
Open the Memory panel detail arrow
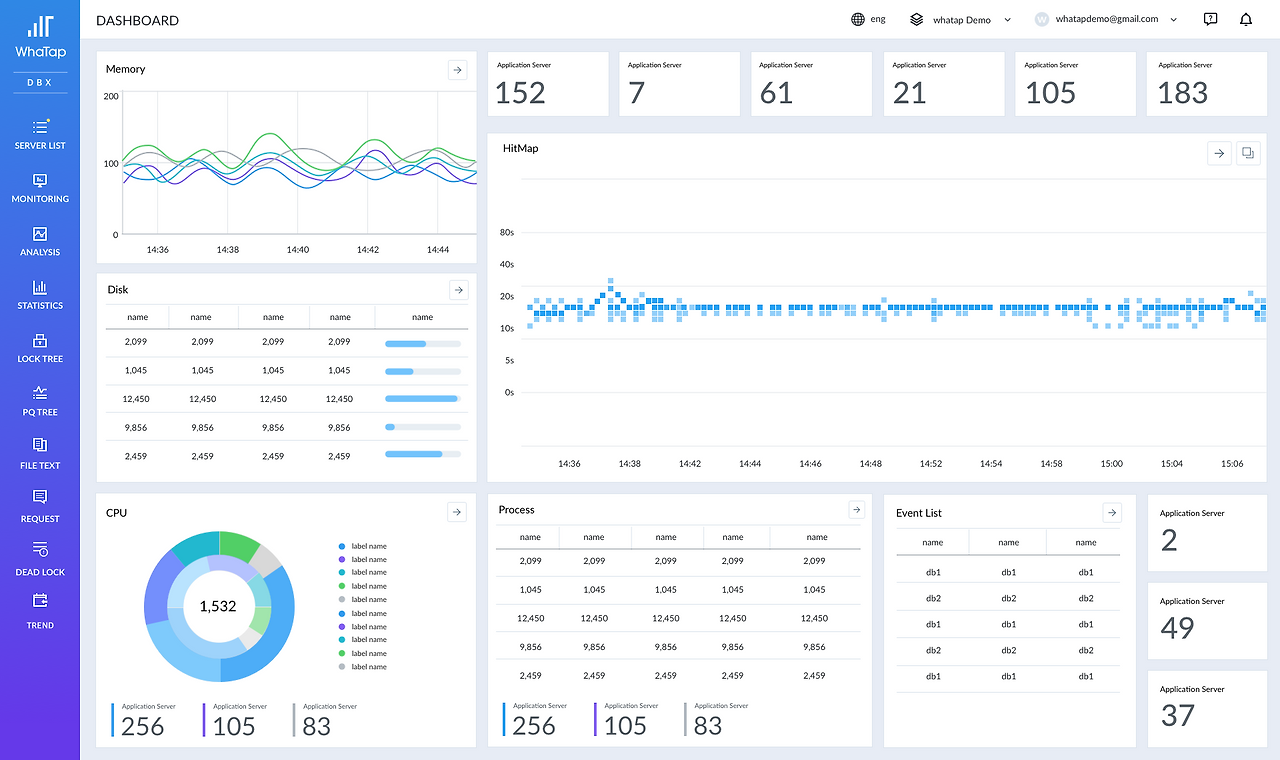[x=457, y=70]
